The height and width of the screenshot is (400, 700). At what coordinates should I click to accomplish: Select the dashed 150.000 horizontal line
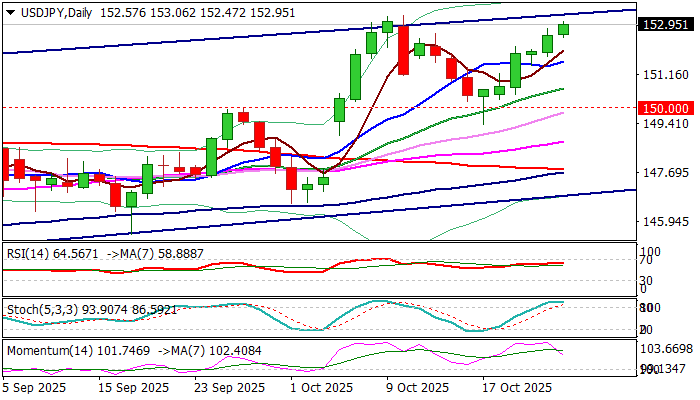pyautogui.click(x=300, y=107)
